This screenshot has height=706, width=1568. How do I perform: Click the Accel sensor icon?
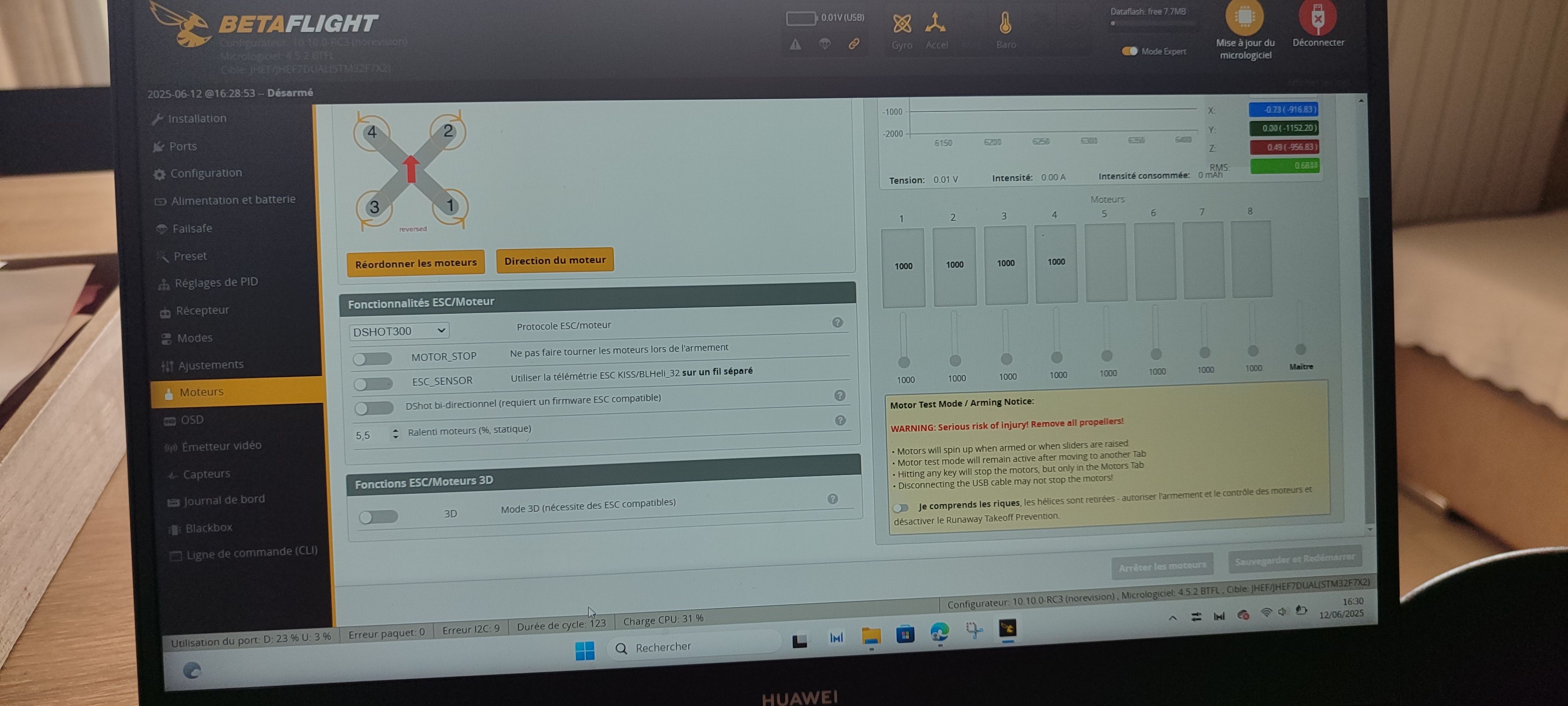(x=935, y=23)
